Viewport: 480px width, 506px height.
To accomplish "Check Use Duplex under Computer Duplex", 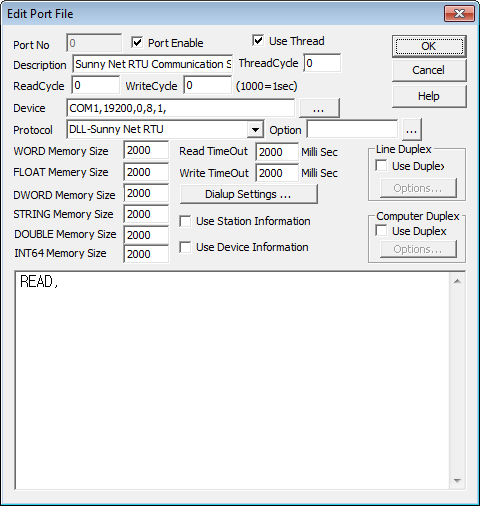I will click(x=381, y=231).
